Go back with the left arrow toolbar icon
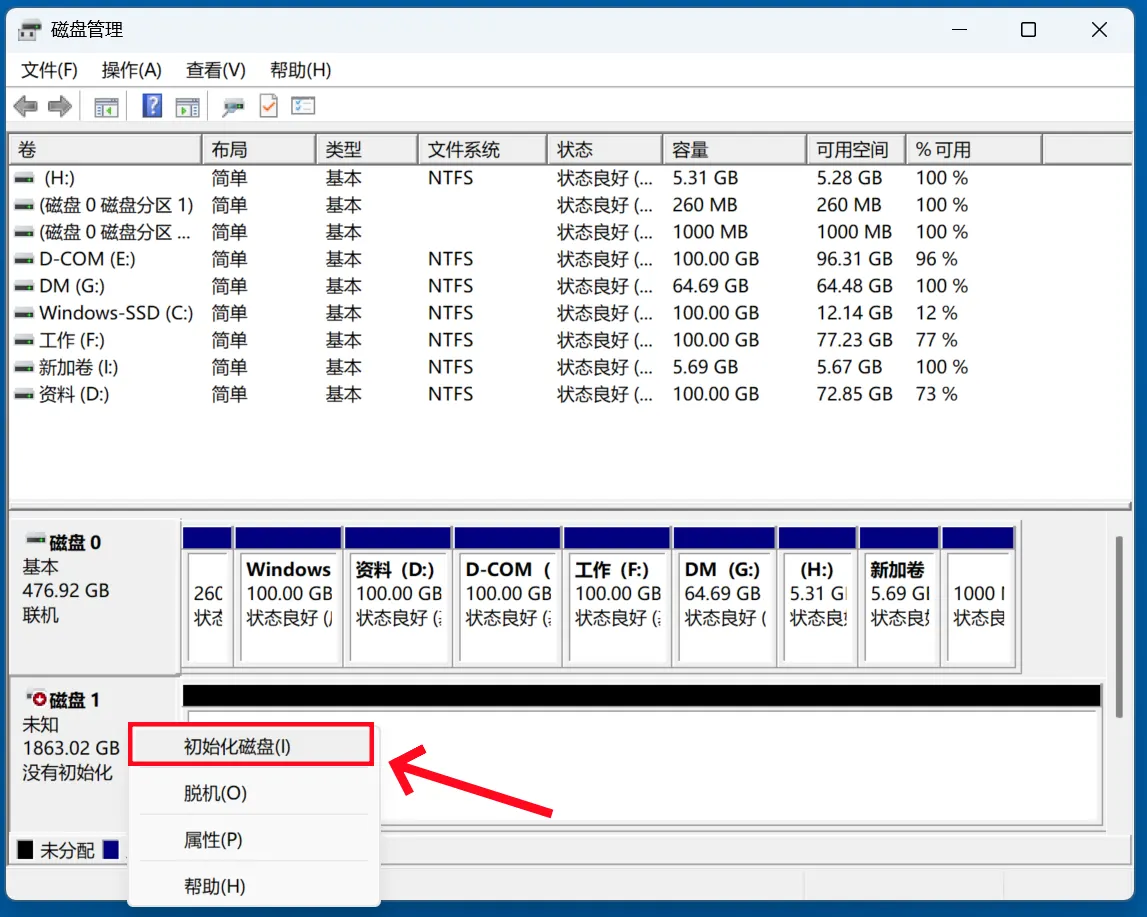Image resolution: width=1147 pixels, height=917 pixels. point(26,107)
